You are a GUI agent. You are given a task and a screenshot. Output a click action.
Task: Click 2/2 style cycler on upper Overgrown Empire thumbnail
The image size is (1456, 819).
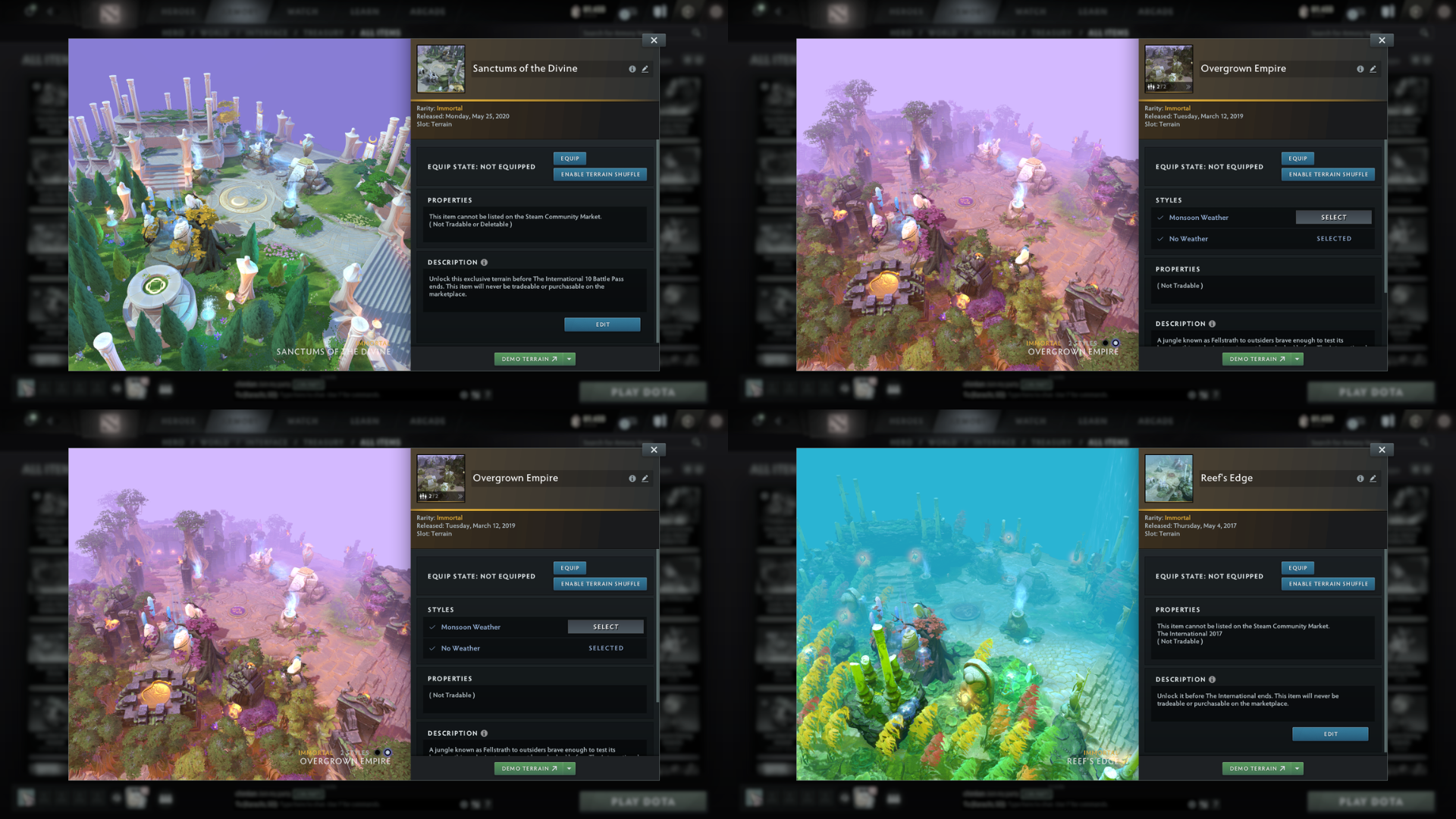1169,87
